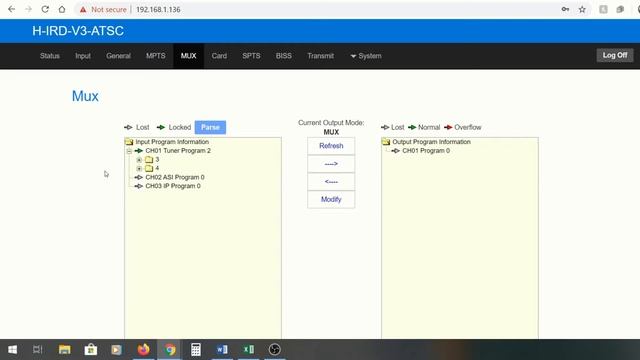This screenshot has height=360, width=640.
Task: Select CH01 Program 0 output node
Action: (426, 151)
